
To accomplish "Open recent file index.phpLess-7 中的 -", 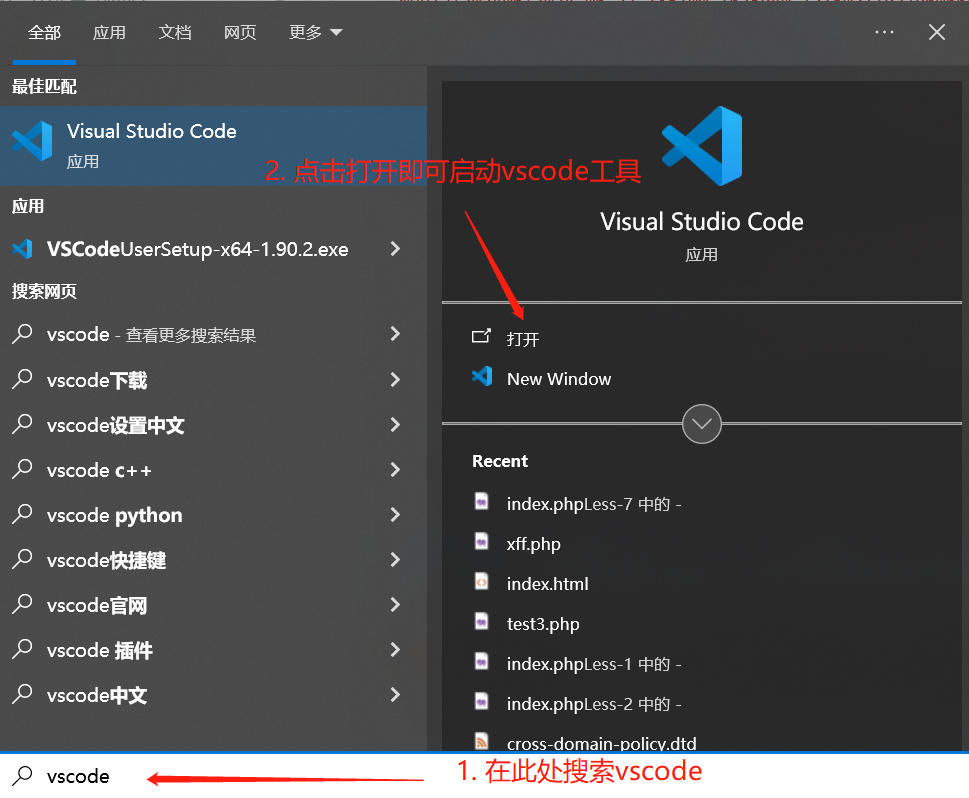I will pos(594,504).
